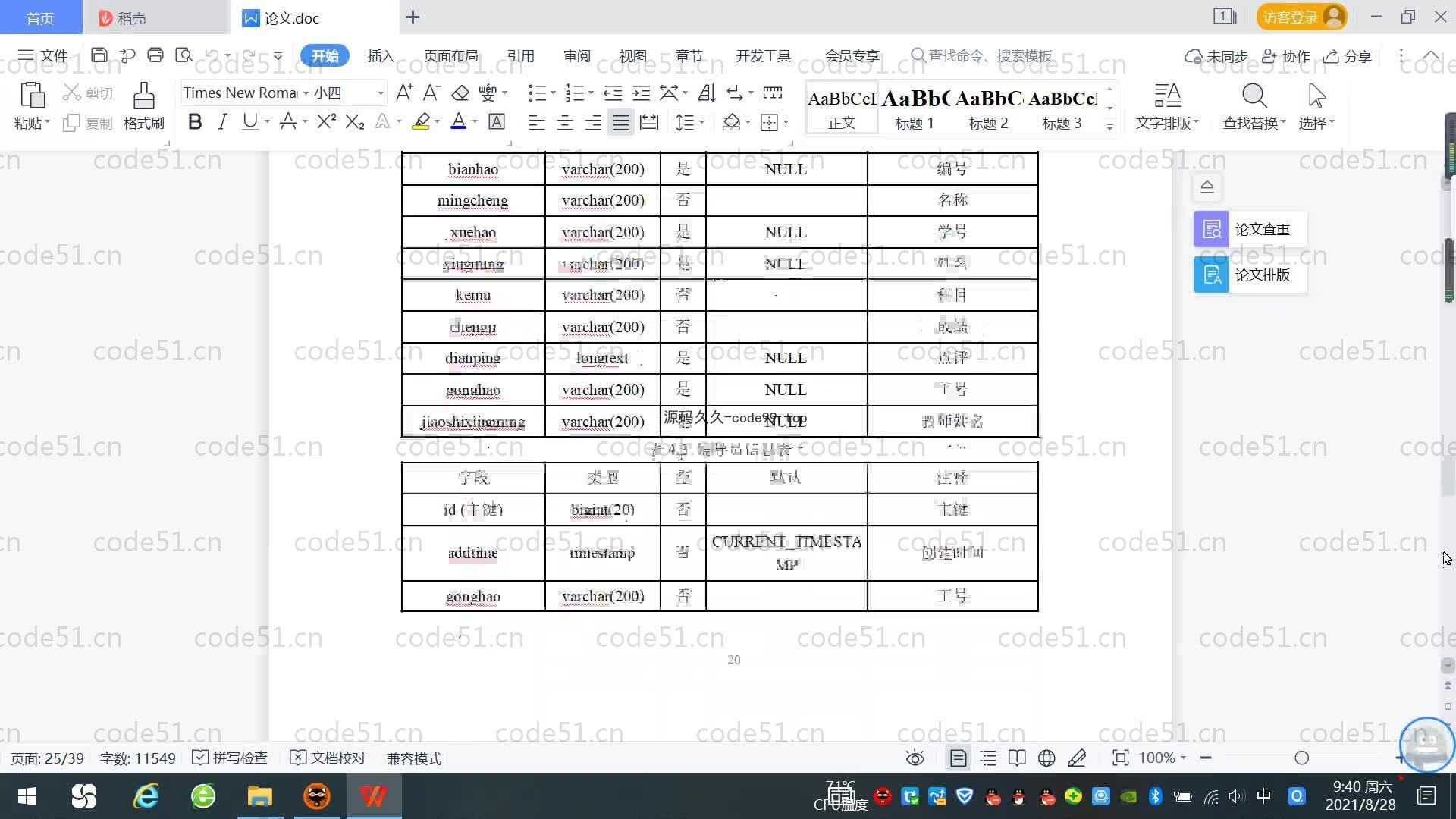Toggle bold formatting
The image size is (1456, 819).
(x=195, y=121)
